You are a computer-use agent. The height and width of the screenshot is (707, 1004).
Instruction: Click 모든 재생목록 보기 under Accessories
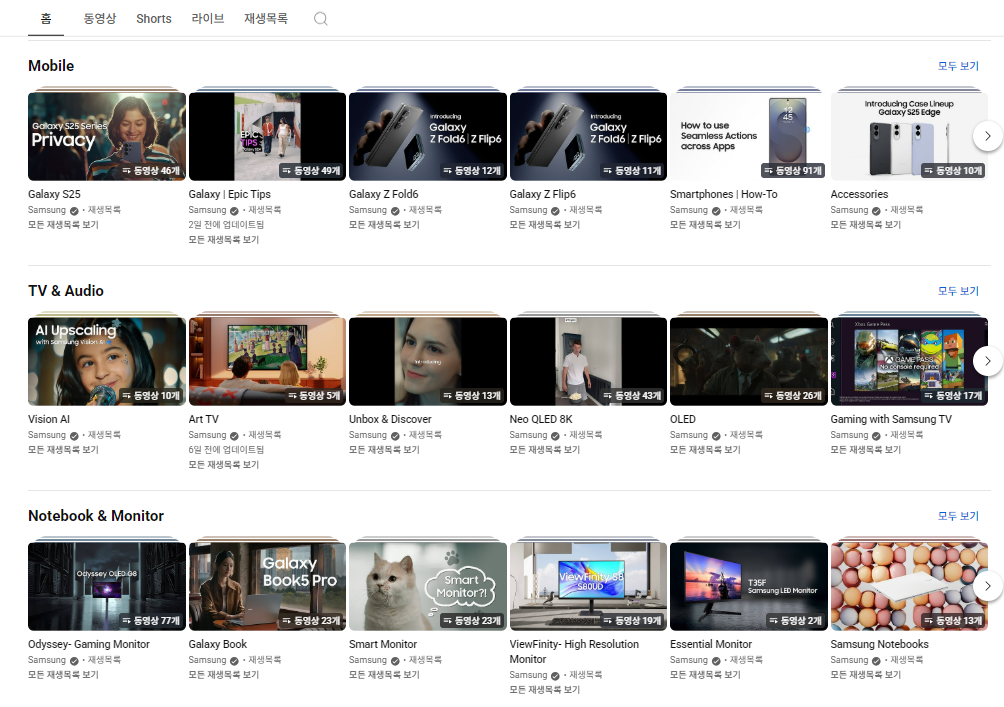[866, 225]
